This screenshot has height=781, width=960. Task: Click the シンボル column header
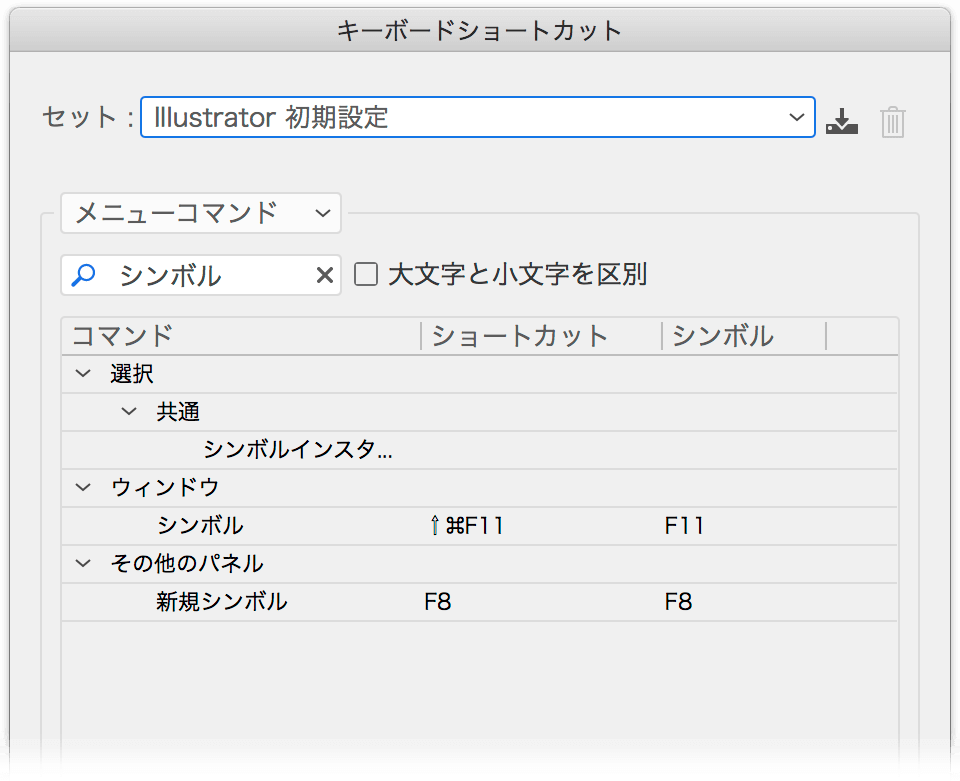coord(744,336)
